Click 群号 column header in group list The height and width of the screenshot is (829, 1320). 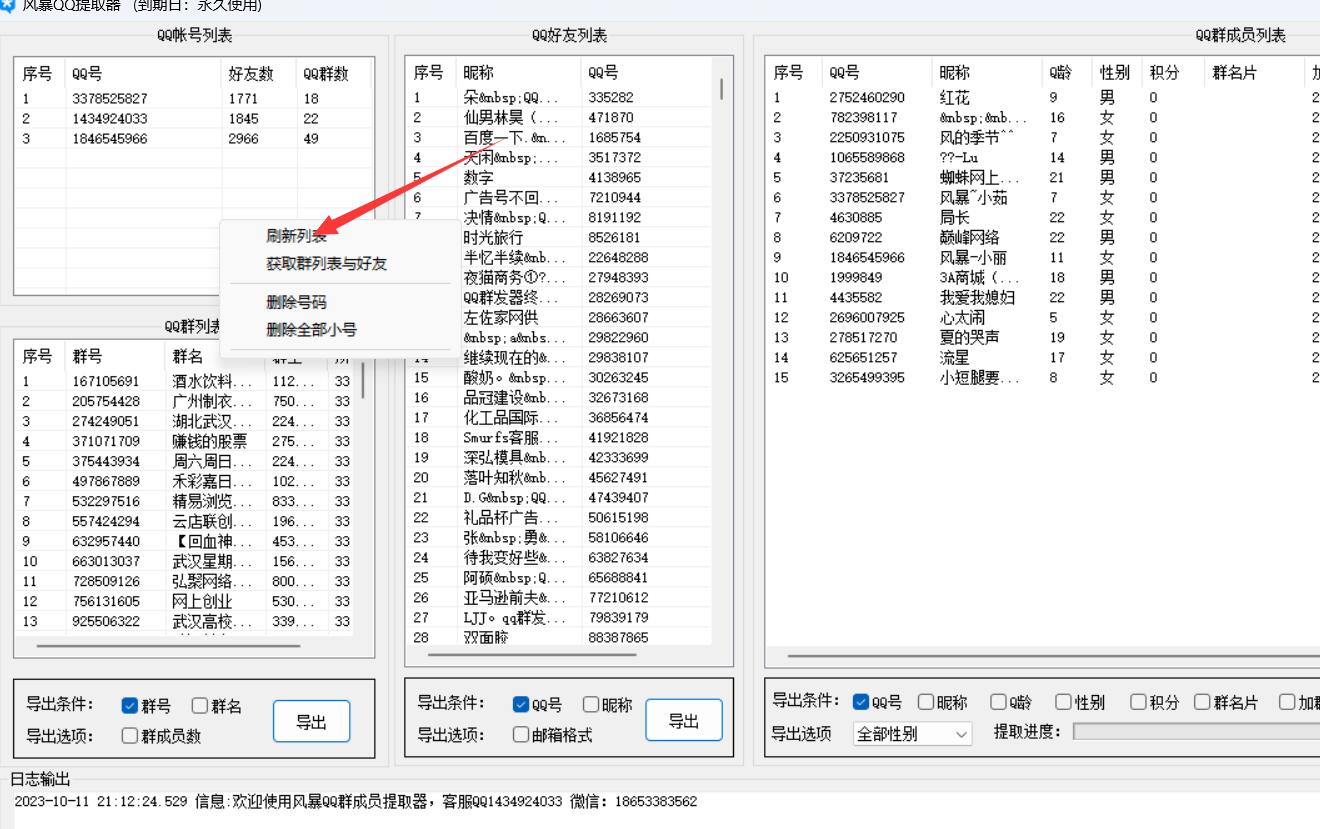tap(117, 357)
